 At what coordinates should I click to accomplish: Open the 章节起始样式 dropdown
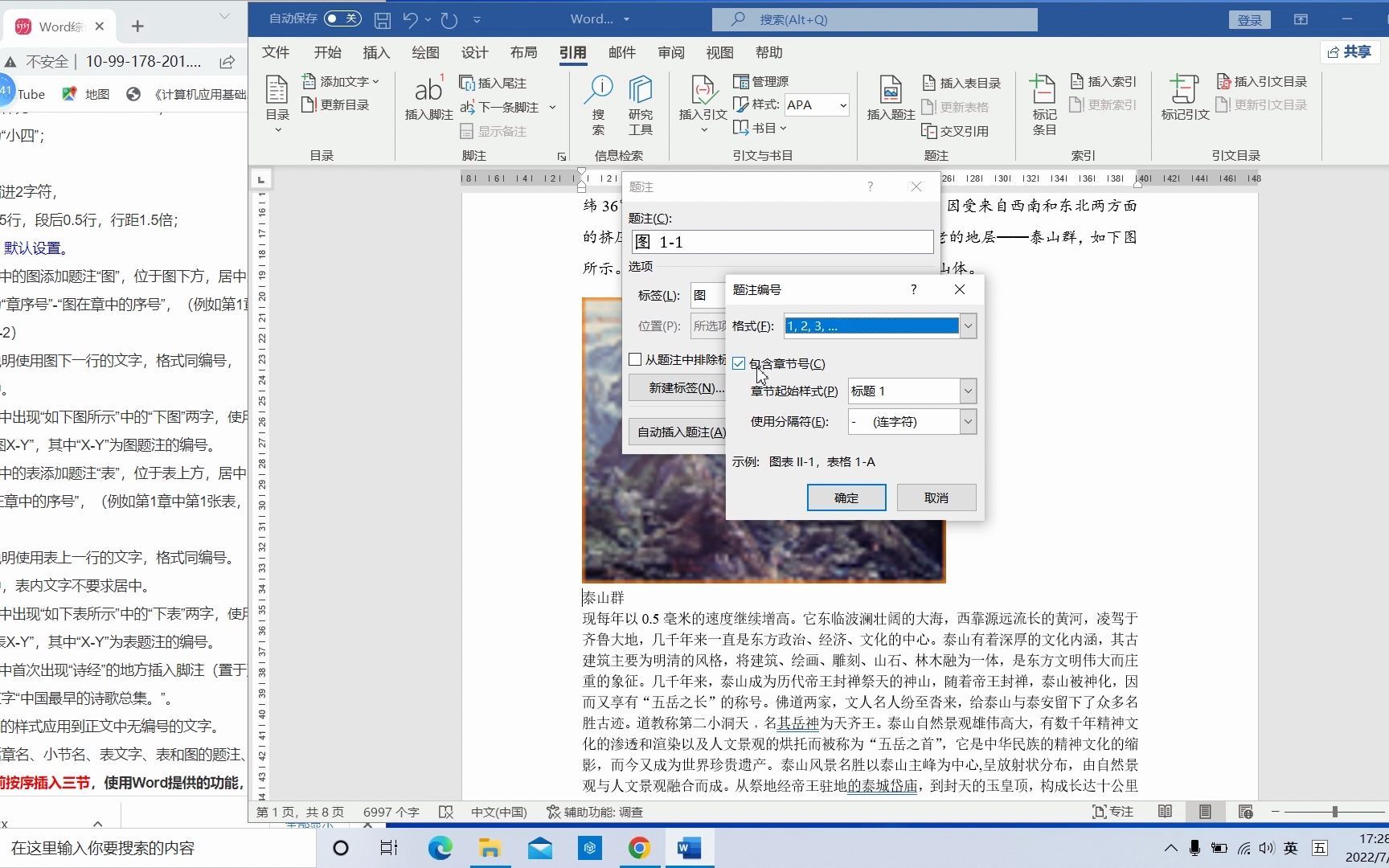(x=968, y=391)
